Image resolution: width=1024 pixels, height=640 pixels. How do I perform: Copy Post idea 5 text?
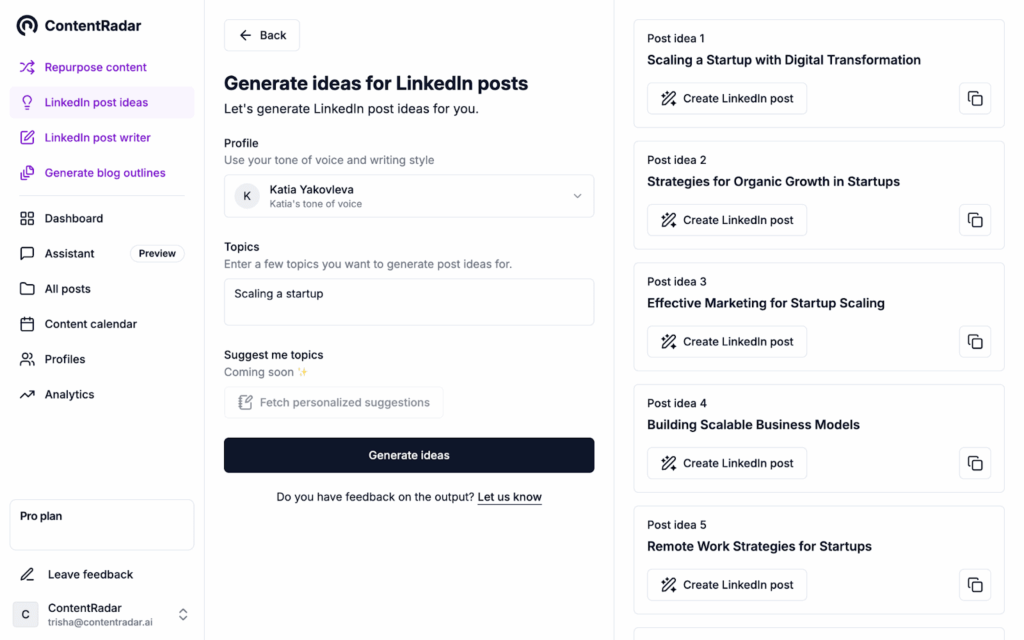975,585
